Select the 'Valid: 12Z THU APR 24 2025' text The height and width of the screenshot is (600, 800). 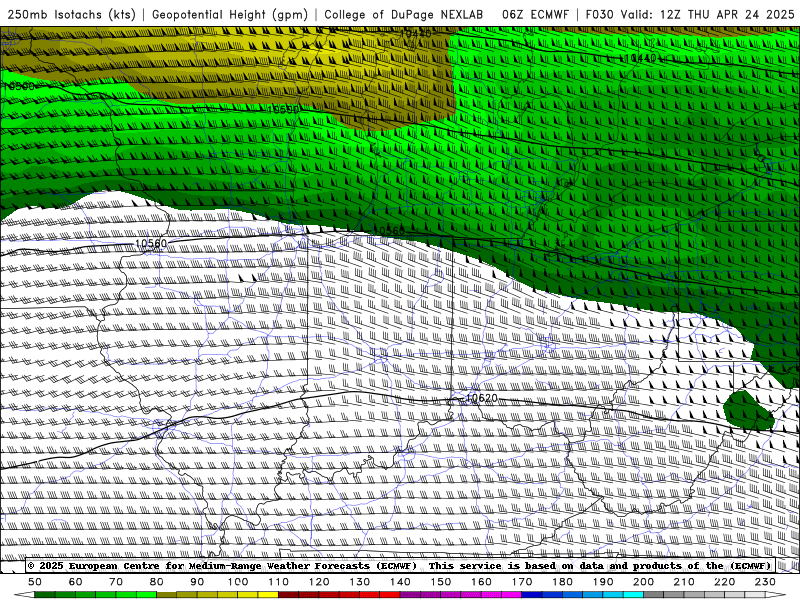[707, 14]
